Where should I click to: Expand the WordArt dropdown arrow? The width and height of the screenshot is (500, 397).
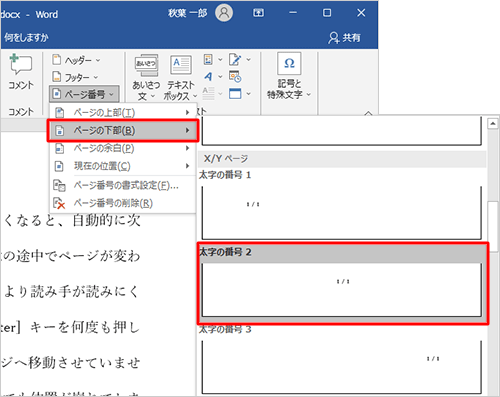[x=220, y=77]
